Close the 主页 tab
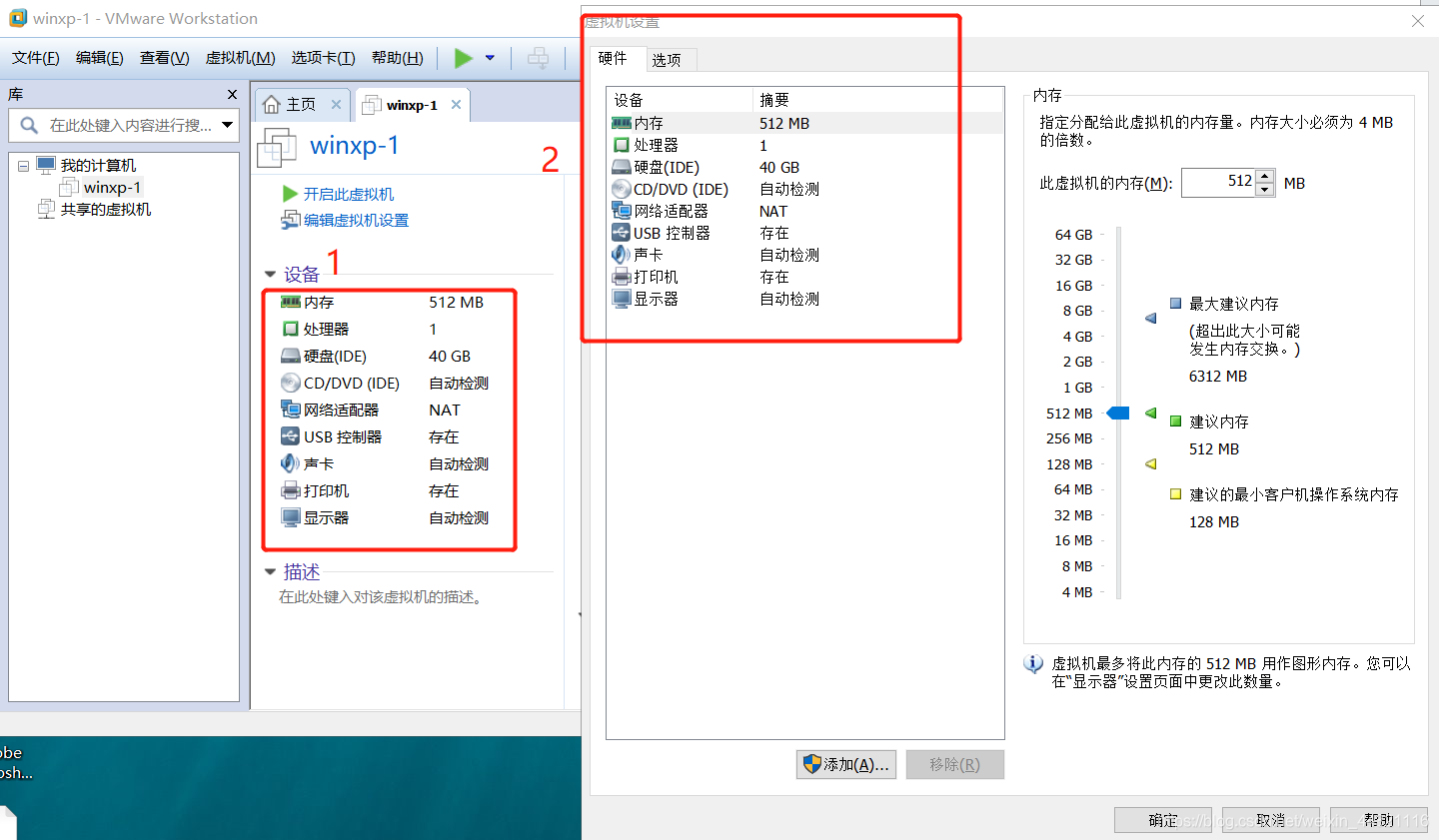Image resolution: width=1439 pixels, height=840 pixels. tap(336, 105)
